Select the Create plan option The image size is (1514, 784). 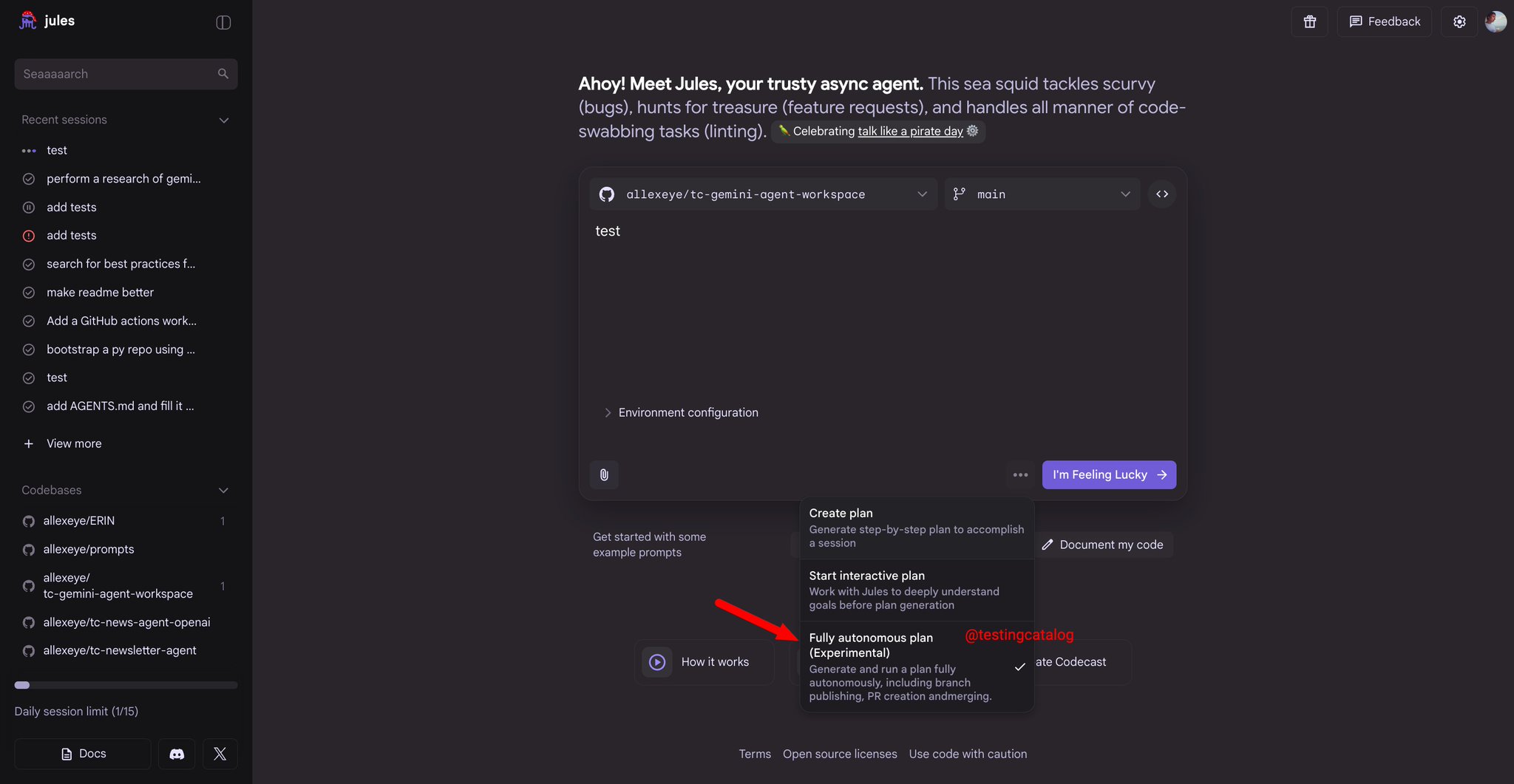(x=917, y=528)
